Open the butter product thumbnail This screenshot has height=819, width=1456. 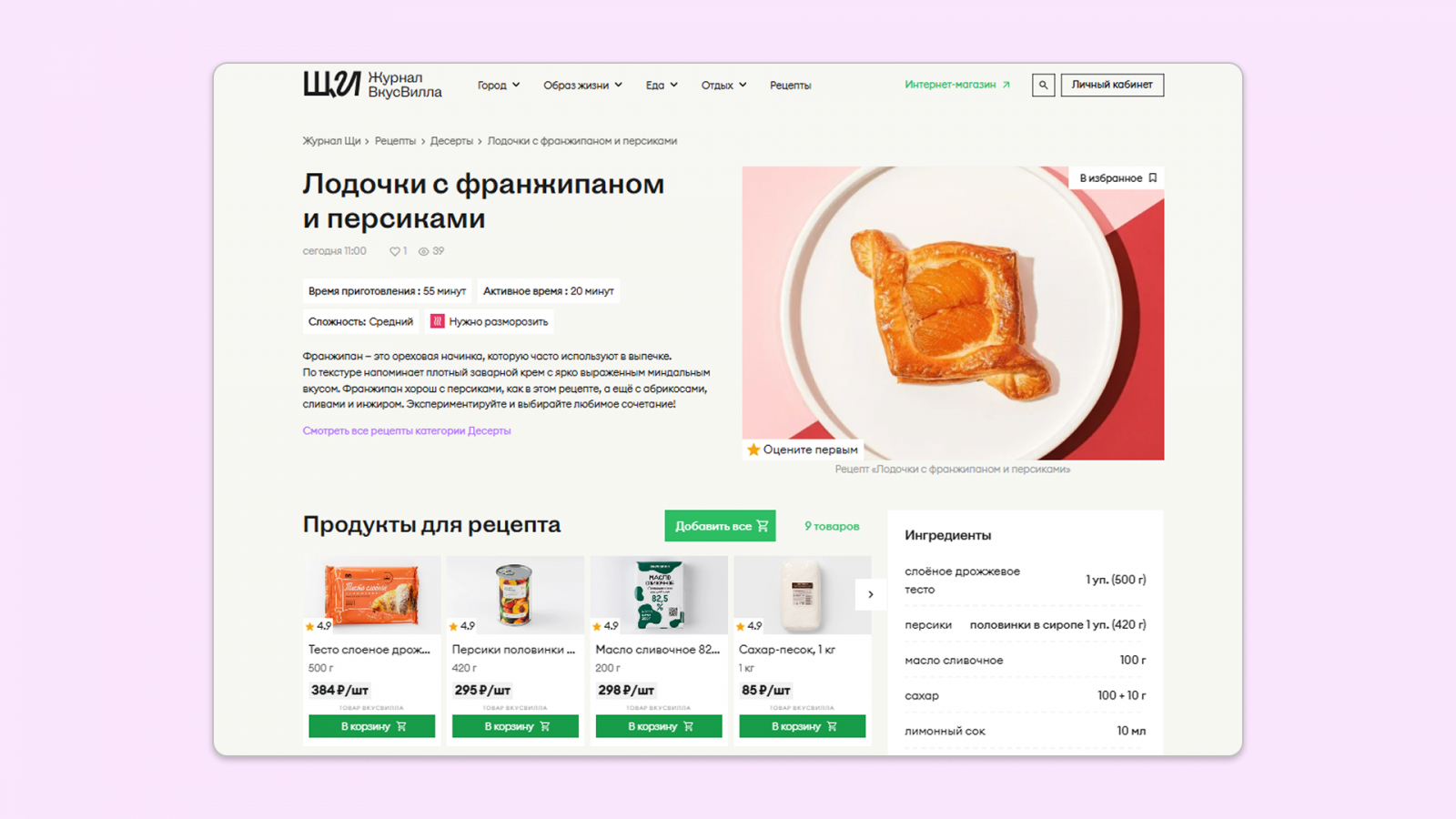coord(659,595)
